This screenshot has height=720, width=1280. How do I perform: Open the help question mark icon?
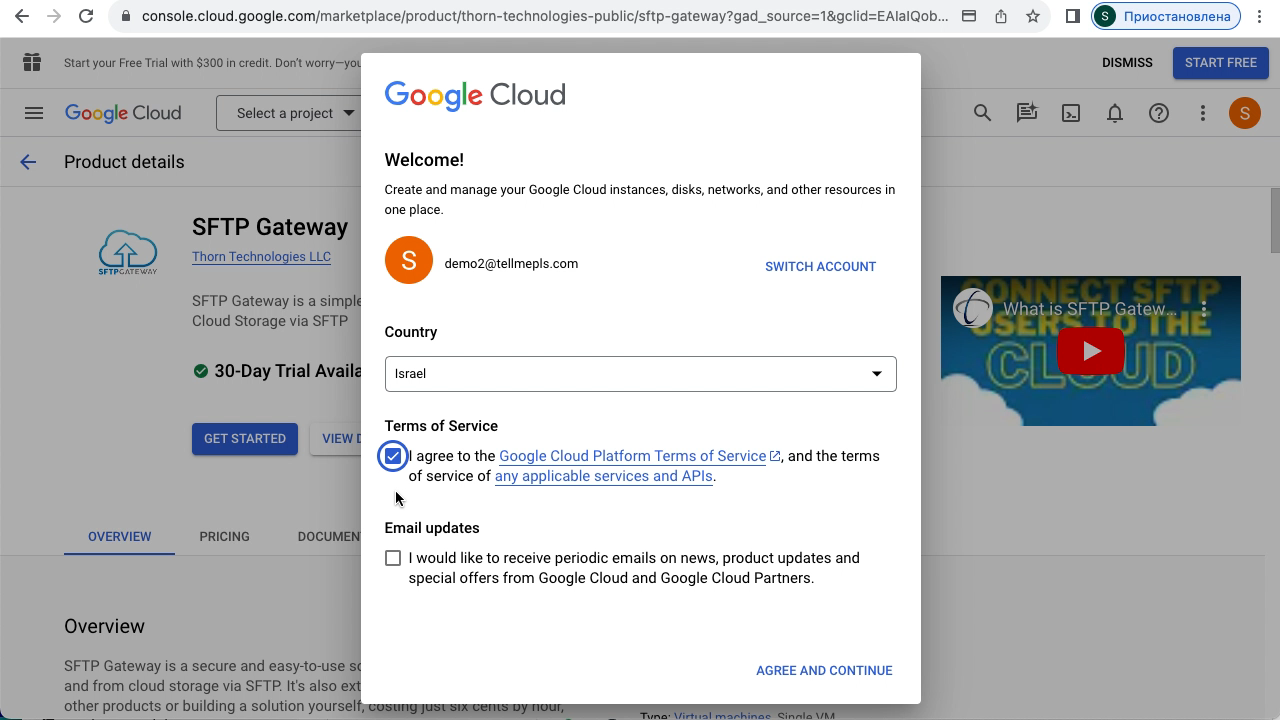pyautogui.click(x=1158, y=113)
